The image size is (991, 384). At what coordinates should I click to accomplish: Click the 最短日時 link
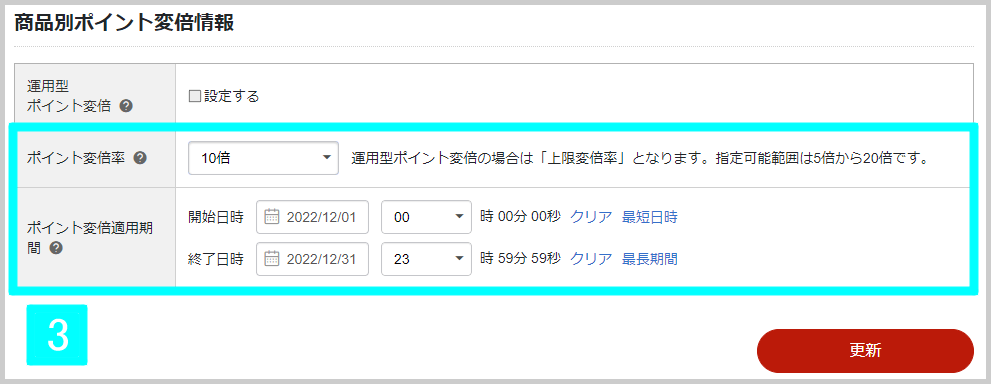click(x=650, y=217)
